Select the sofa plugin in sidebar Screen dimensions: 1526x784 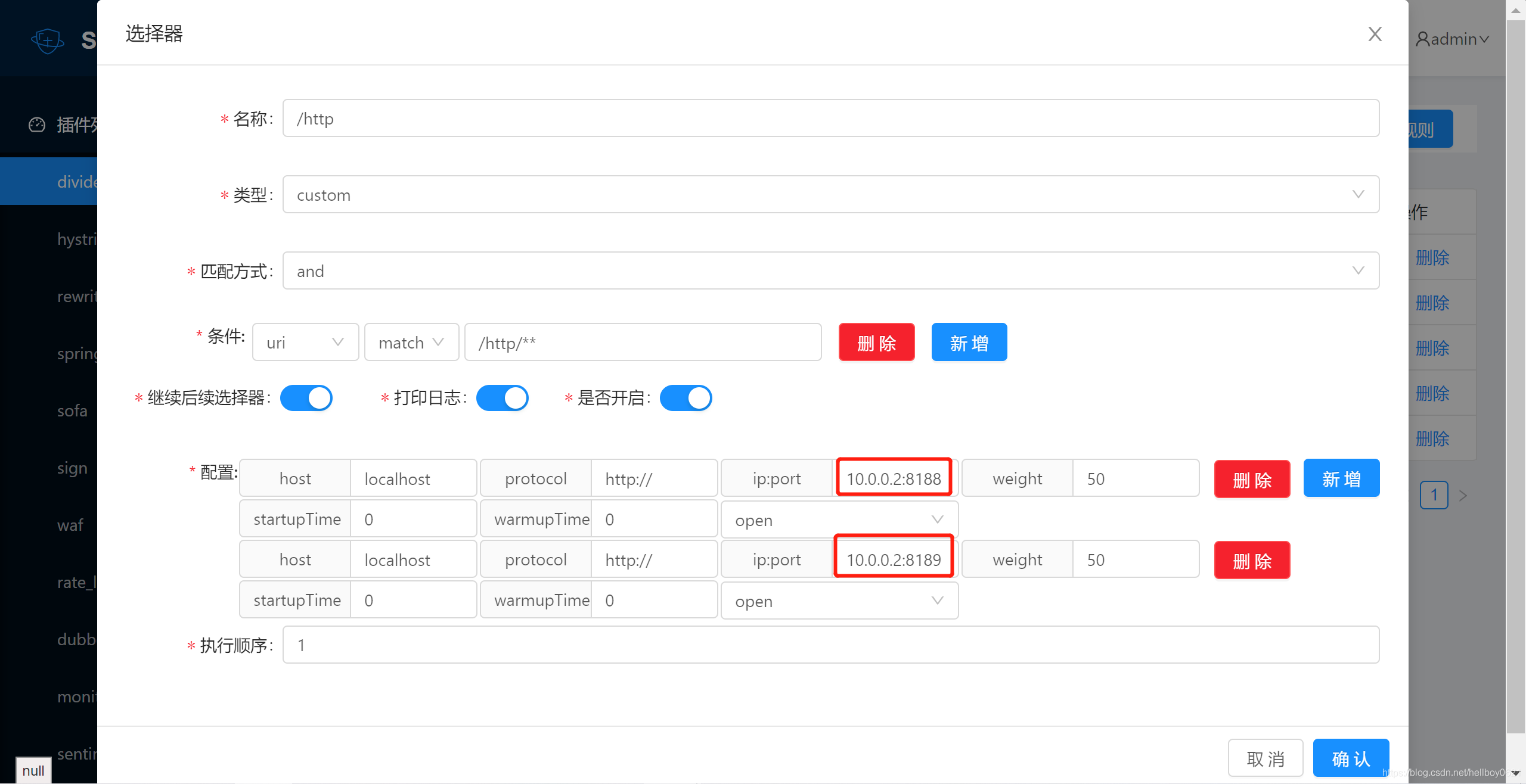72,411
